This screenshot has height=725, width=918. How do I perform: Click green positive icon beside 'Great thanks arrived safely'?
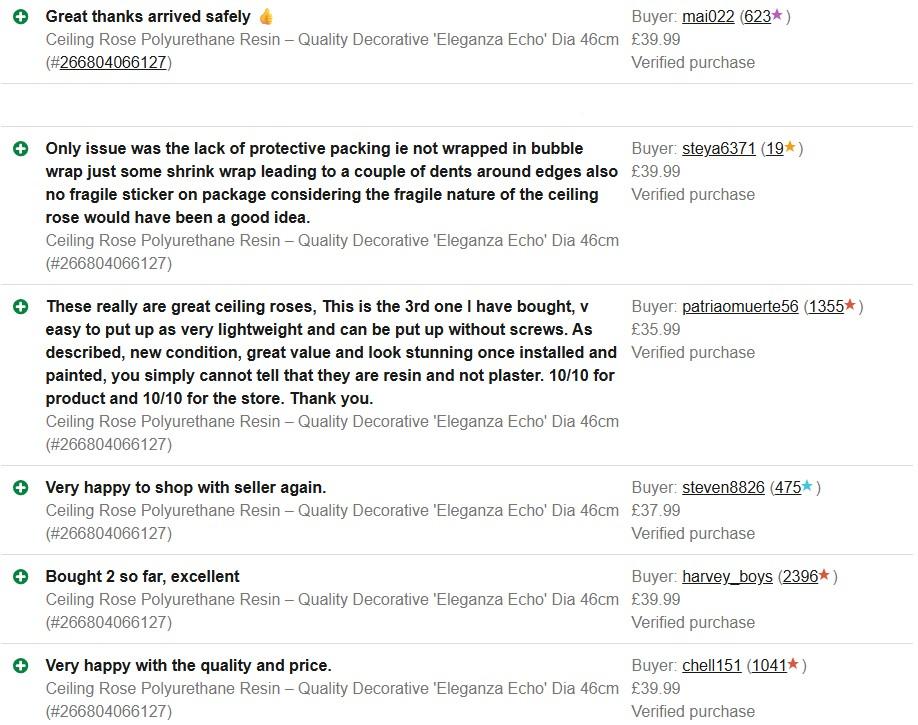20,17
